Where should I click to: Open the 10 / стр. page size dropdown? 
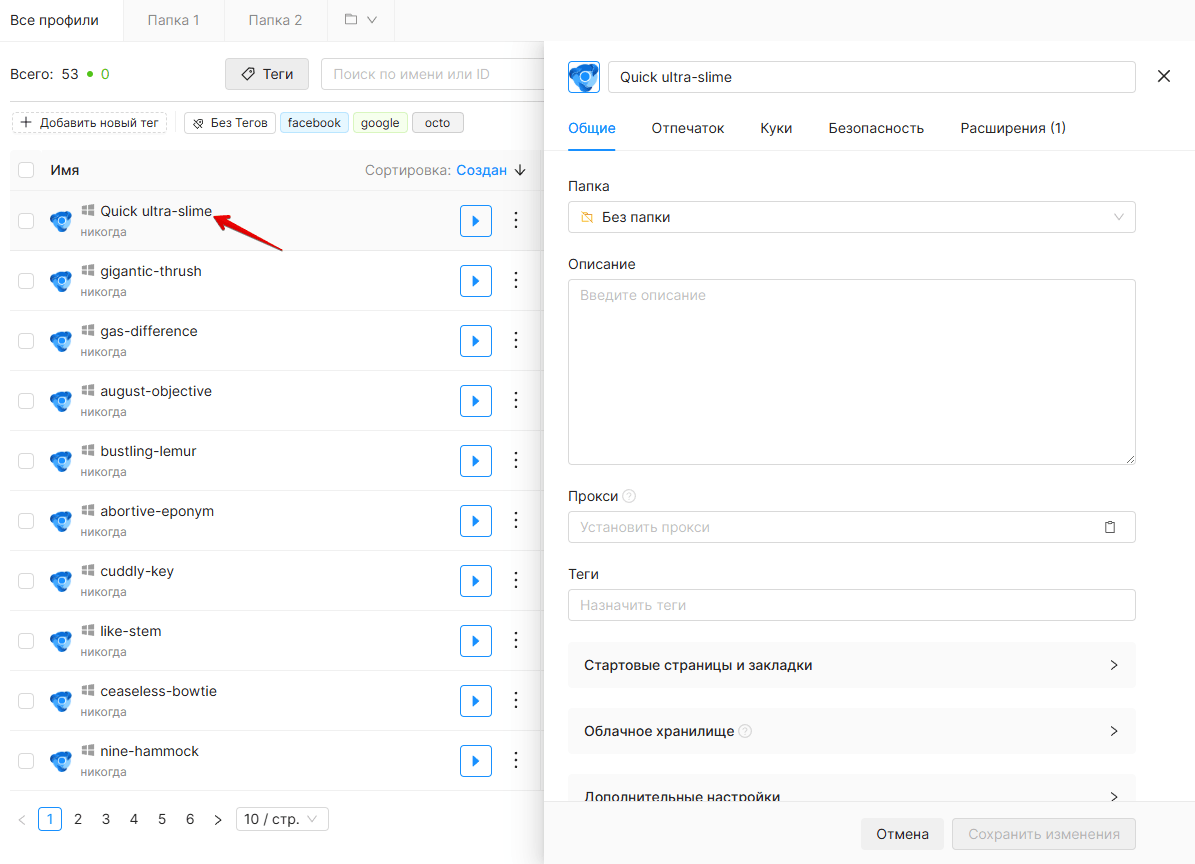point(282,819)
